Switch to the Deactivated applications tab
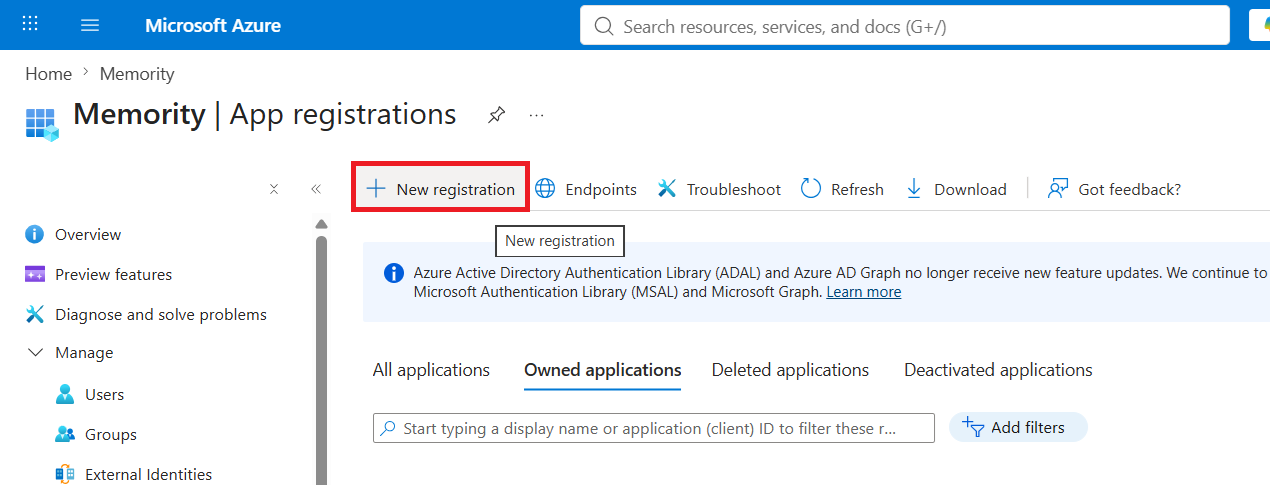This screenshot has height=485, width=1270. click(x=998, y=370)
